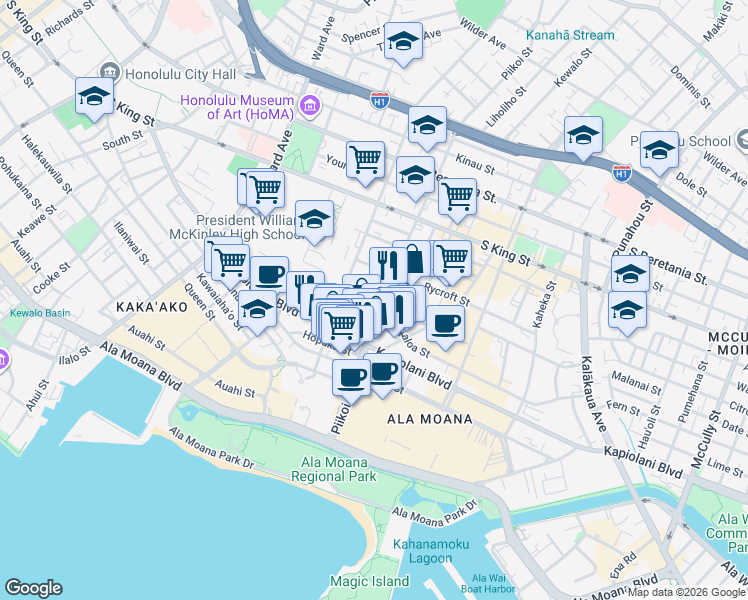Click the school marker just right of the Young St cart
The image size is (748, 600).
point(416,176)
